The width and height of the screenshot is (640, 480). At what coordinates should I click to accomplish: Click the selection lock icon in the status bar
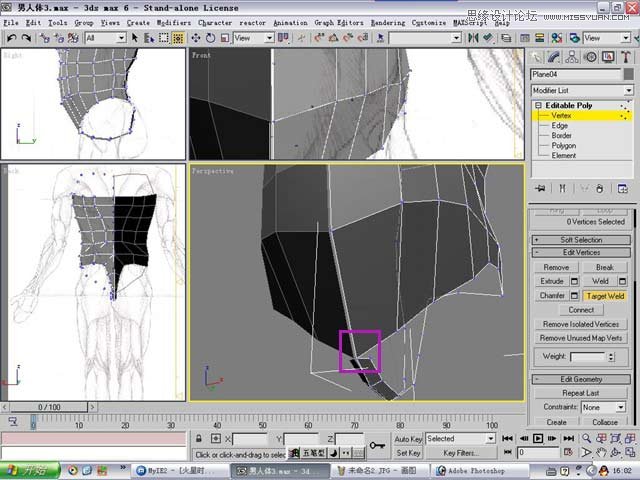201,439
